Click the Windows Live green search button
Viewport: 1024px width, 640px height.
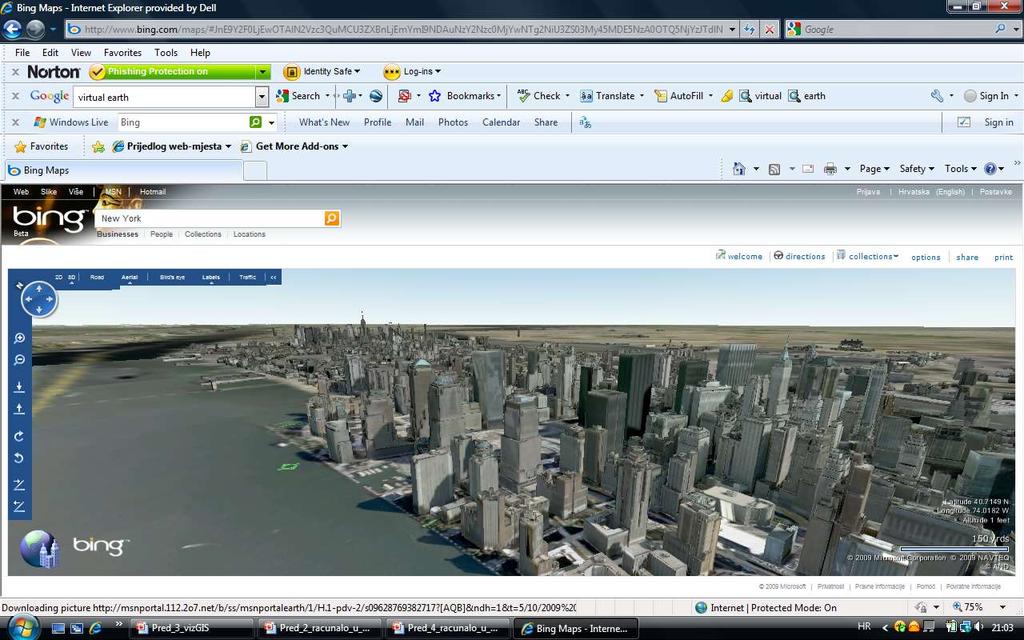(x=255, y=122)
